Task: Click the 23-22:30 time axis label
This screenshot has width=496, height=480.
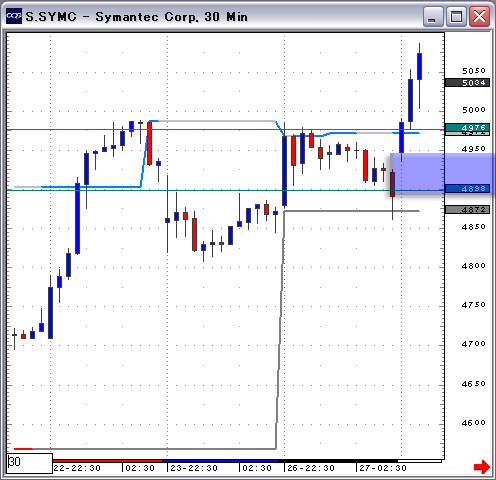Action: 194,468
